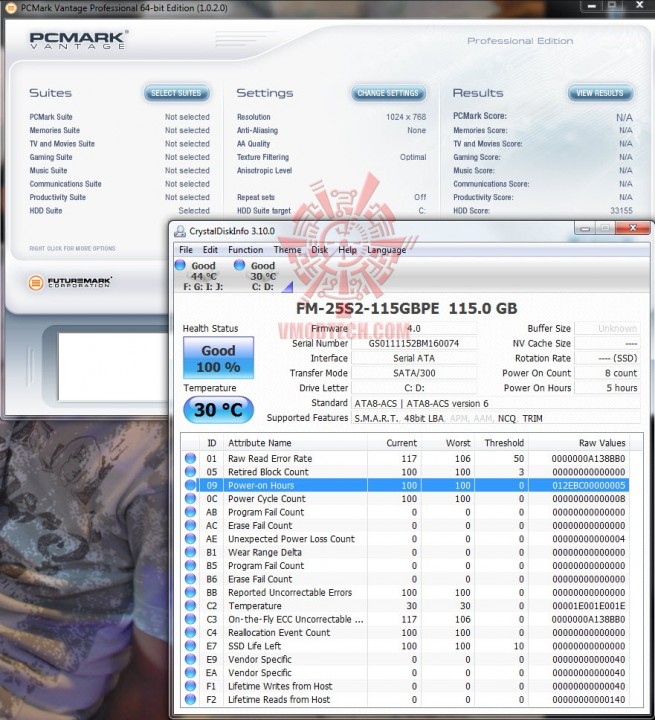
Task: Click the FM-25S2-115GBPE 115.0 GB drive title
Action: point(407,308)
